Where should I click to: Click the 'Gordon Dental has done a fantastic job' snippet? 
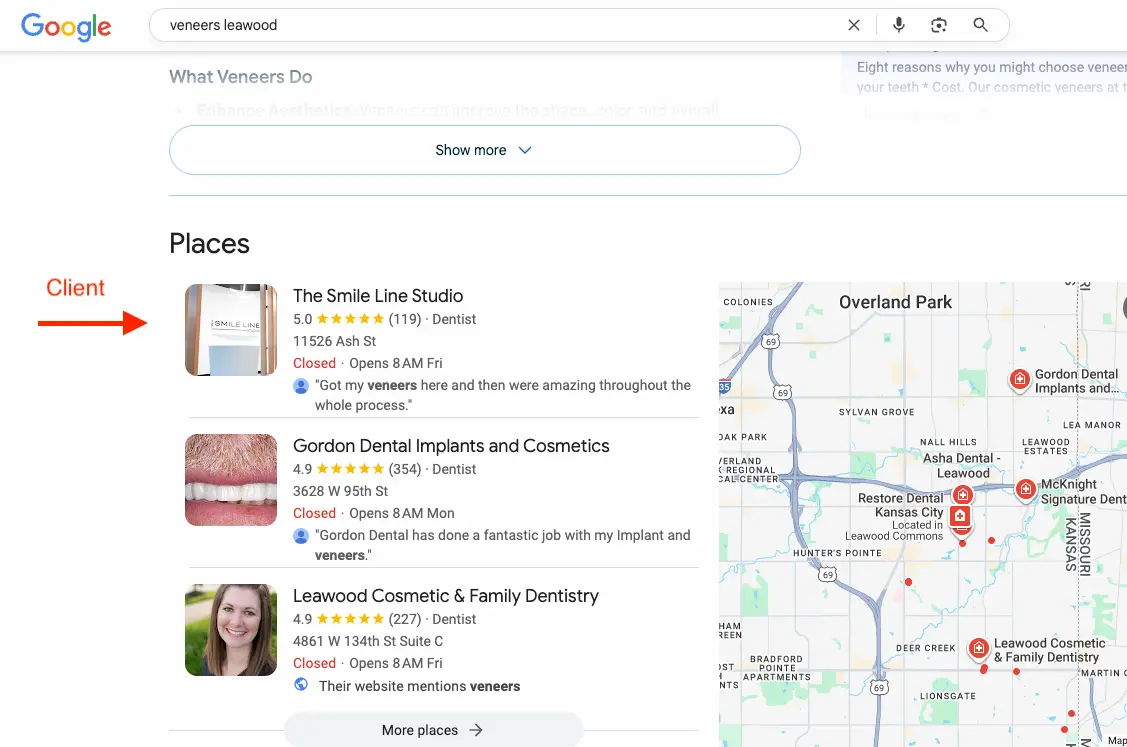click(x=502, y=545)
